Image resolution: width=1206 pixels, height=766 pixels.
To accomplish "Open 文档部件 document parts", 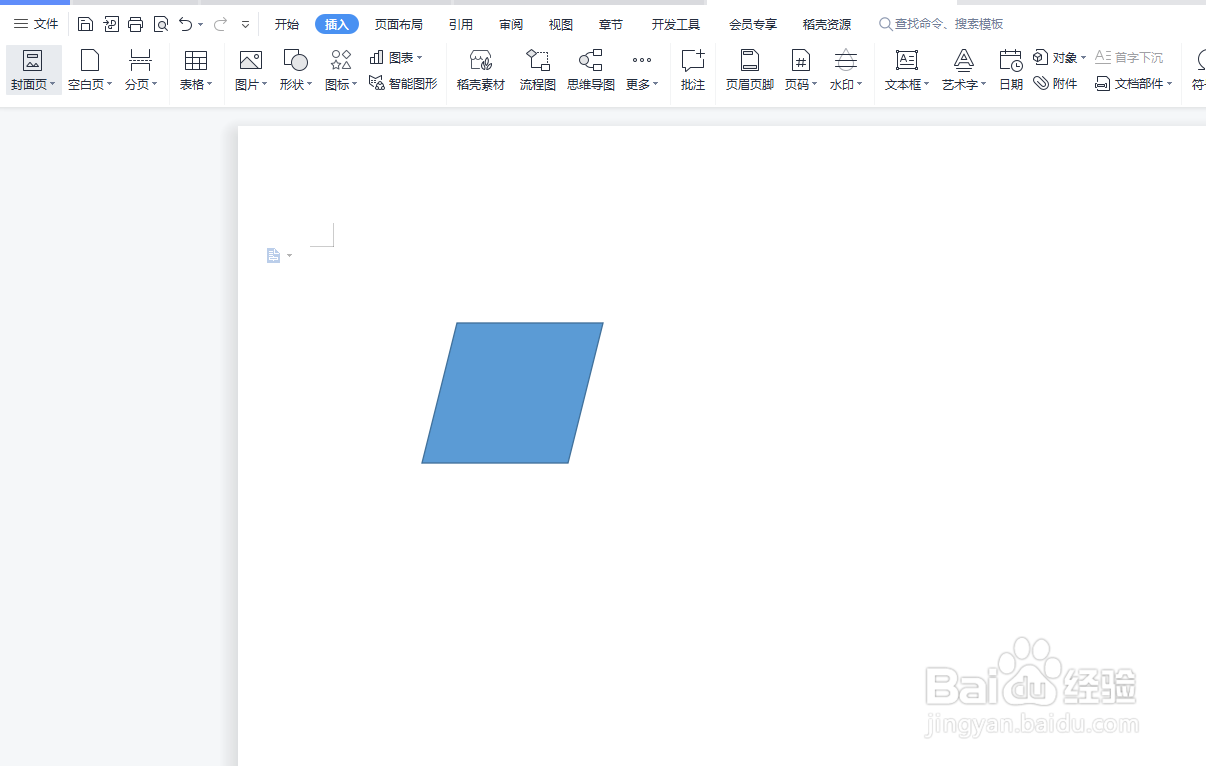I will coord(1134,83).
